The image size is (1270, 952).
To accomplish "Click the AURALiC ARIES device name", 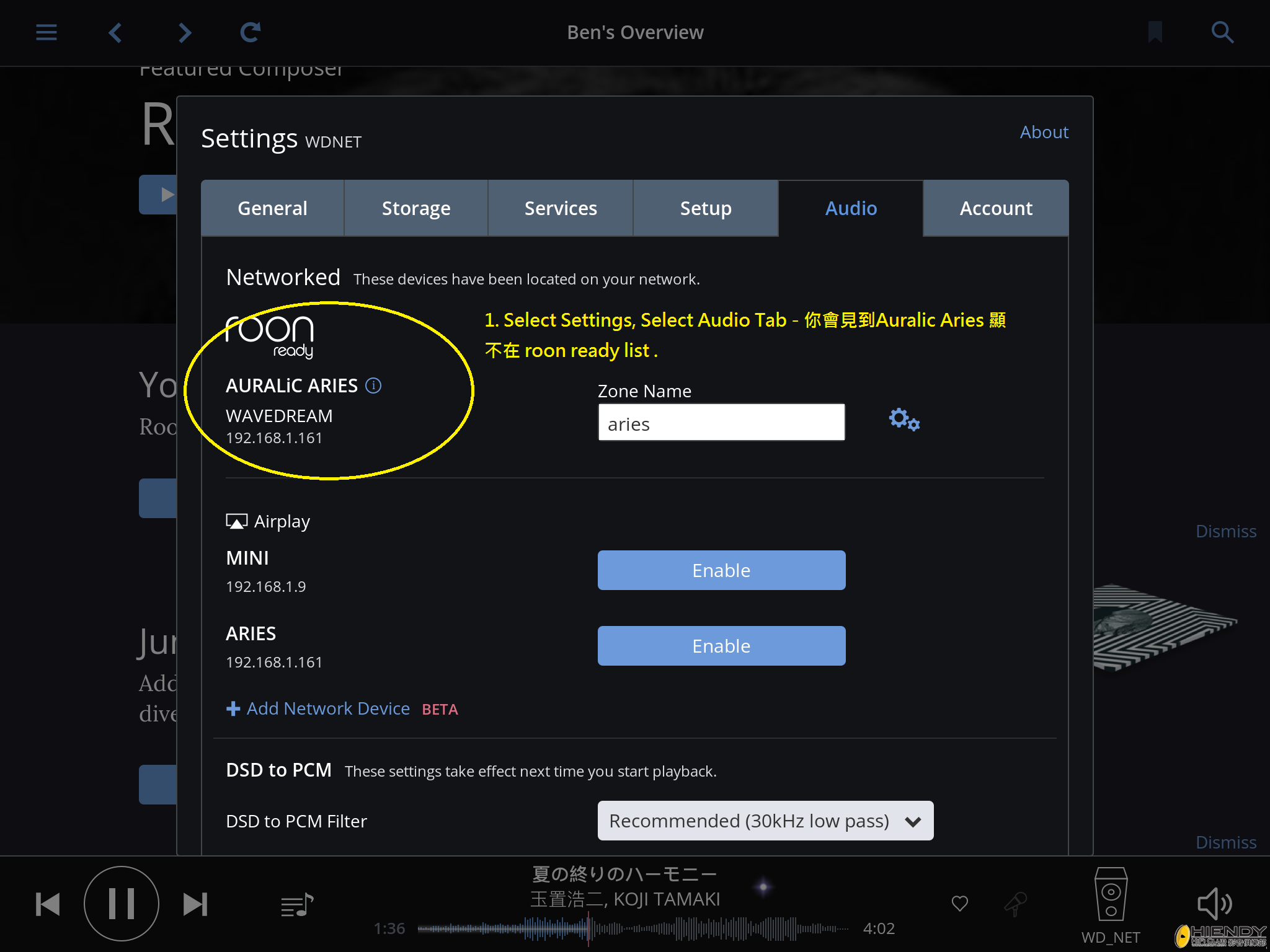I will (x=291, y=386).
